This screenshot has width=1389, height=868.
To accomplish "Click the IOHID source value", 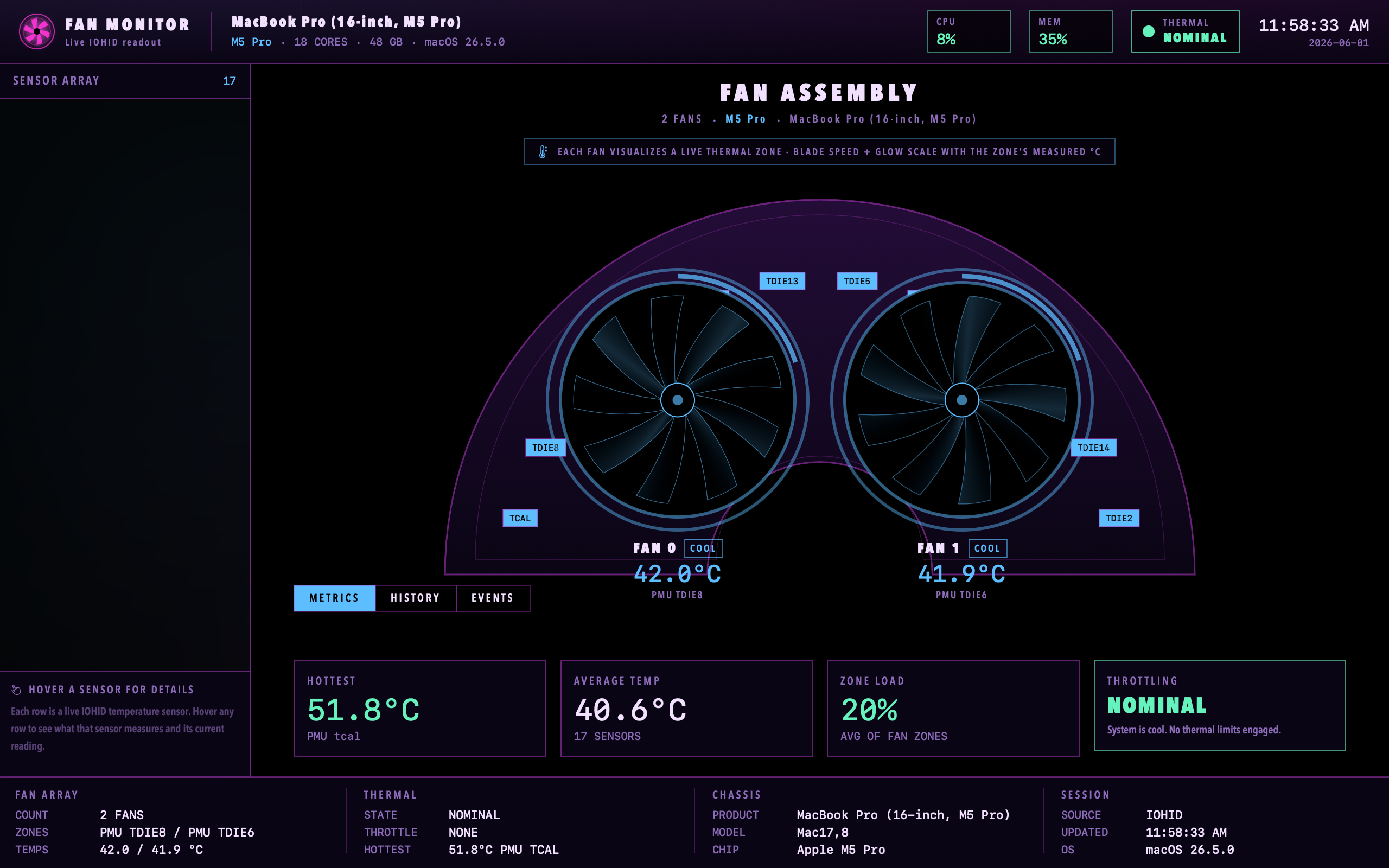I will click(1164, 815).
